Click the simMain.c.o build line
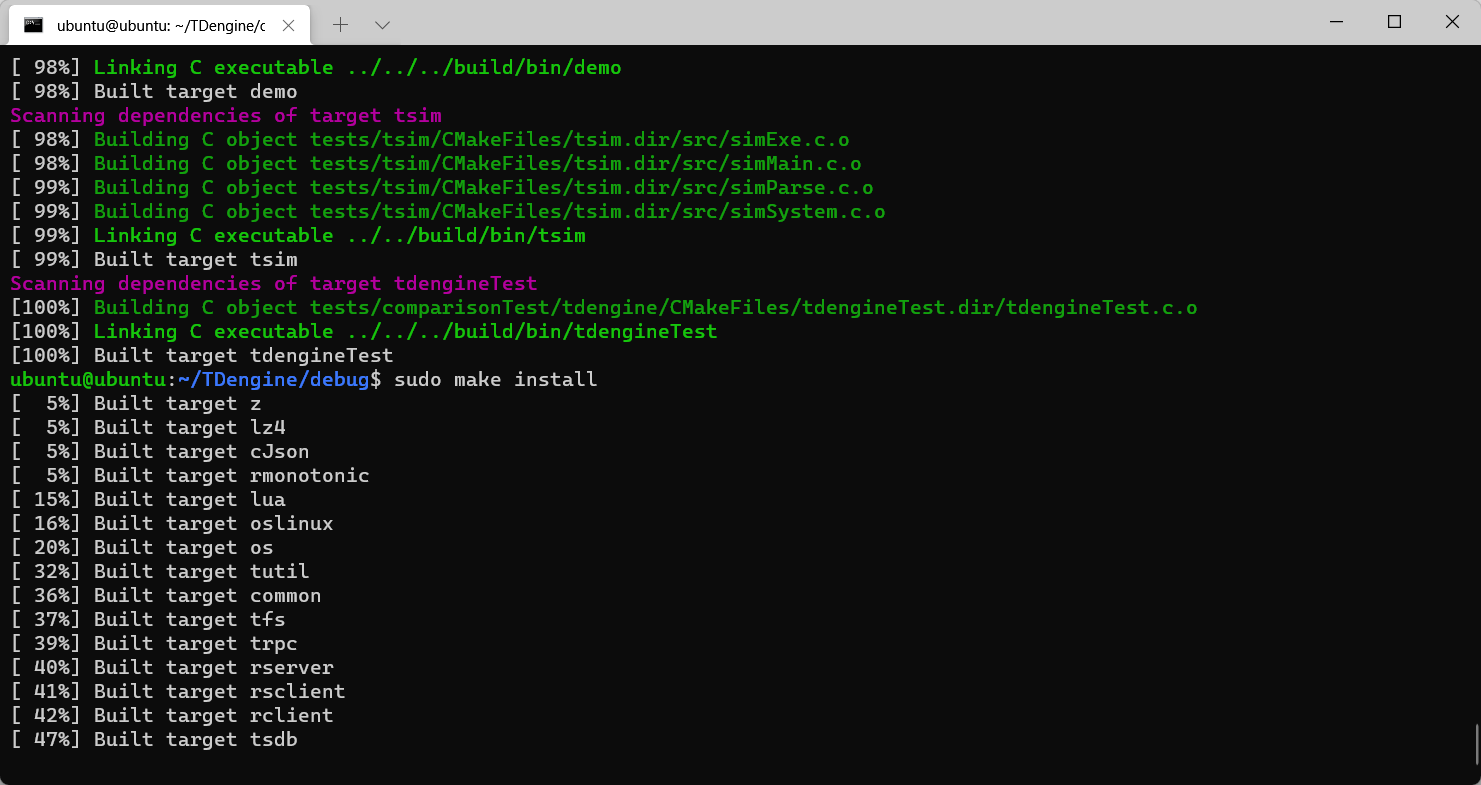The height and width of the screenshot is (785, 1481). pyautogui.click(x=436, y=164)
